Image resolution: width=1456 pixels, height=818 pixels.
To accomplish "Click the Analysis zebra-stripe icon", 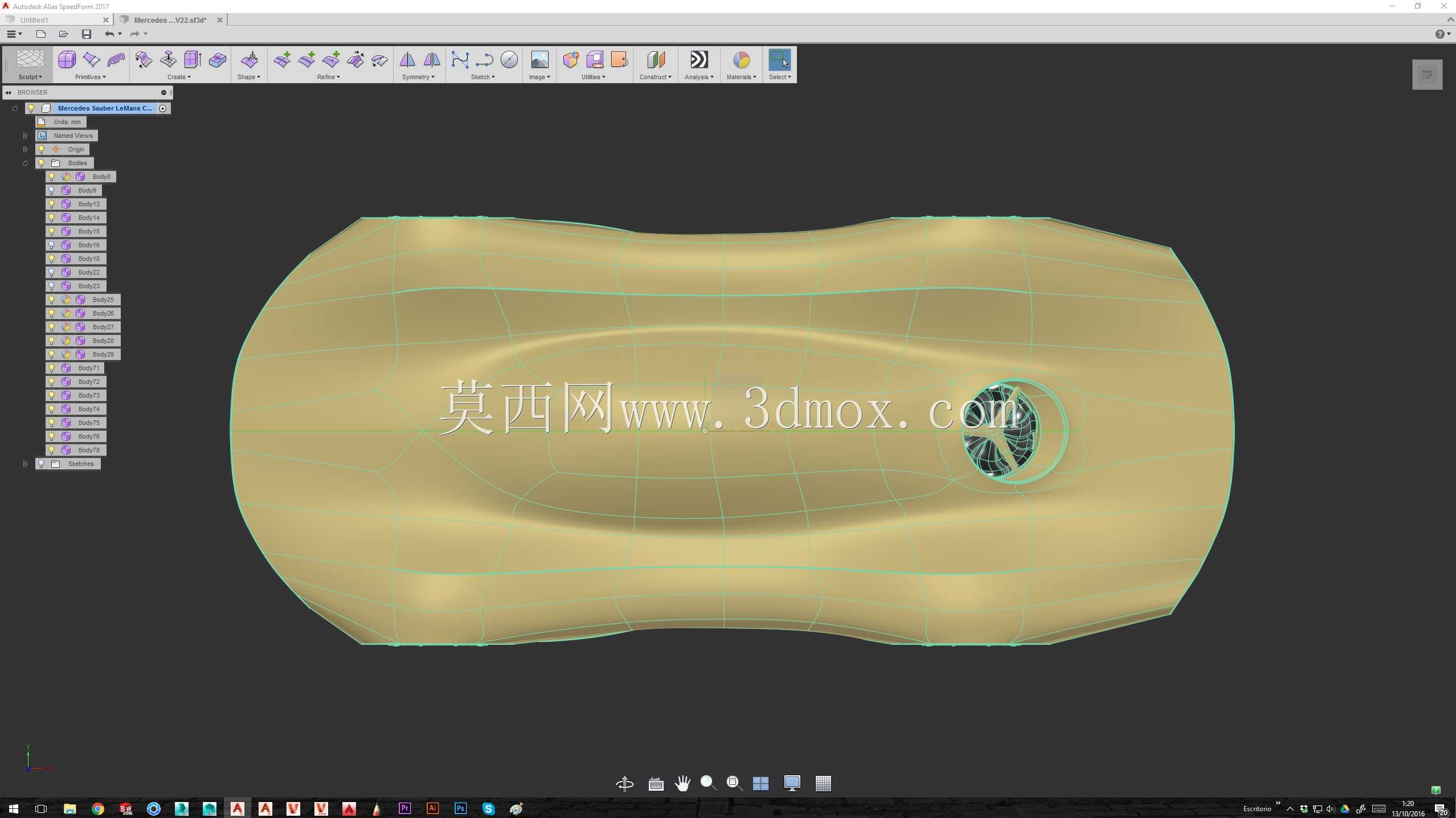I will tap(699, 59).
